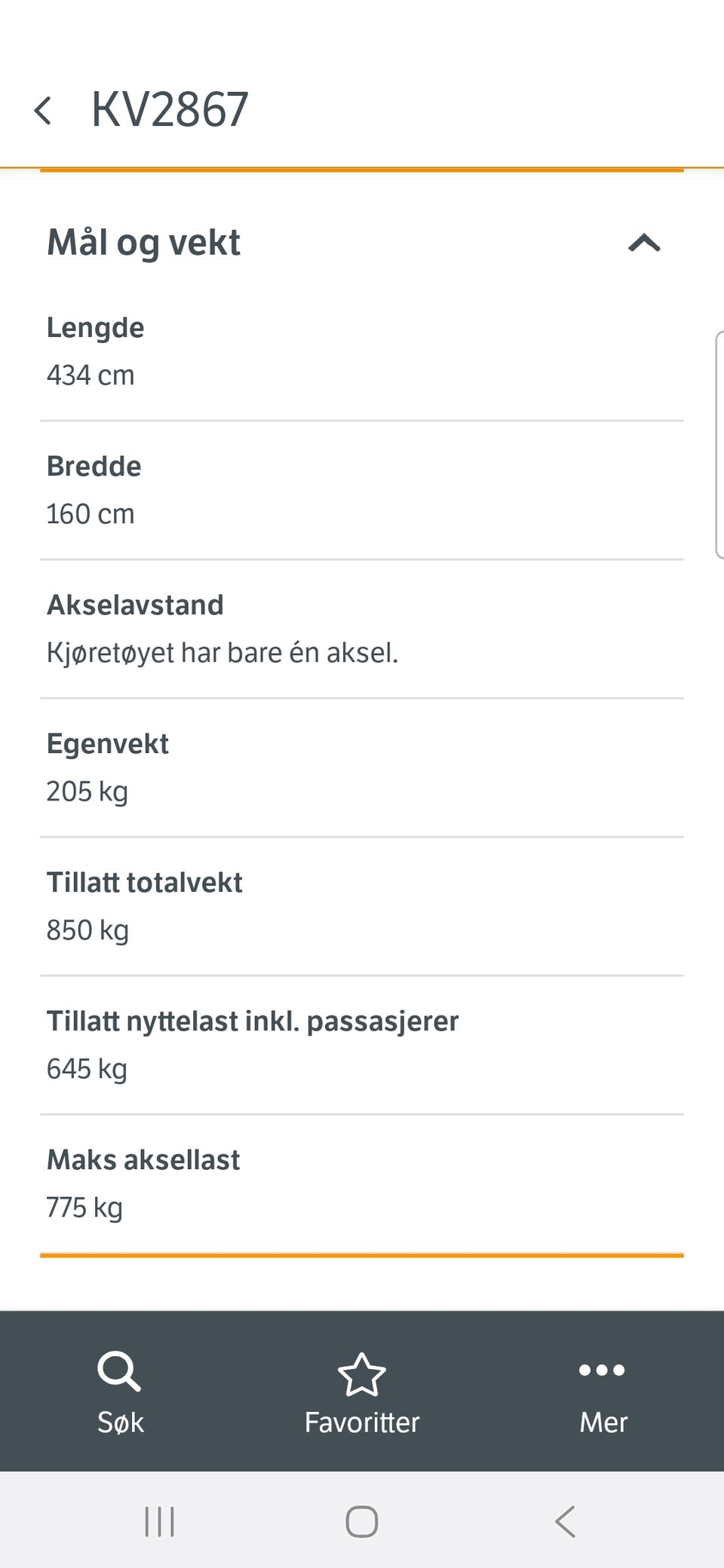The height and width of the screenshot is (1568, 724).
Task: Open Mer via the three dots icon
Action: tap(602, 1370)
